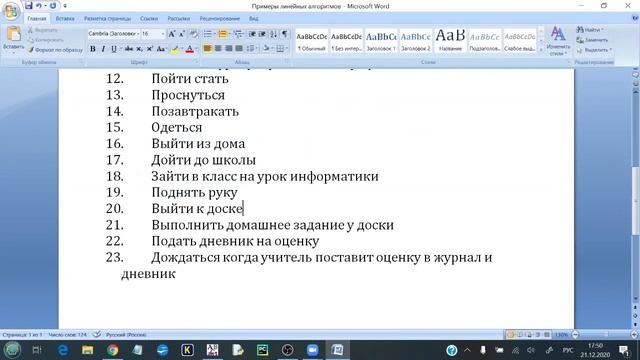The image size is (640, 360).
Task: Open Изменить стили dropdown
Action: coord(558,41)
